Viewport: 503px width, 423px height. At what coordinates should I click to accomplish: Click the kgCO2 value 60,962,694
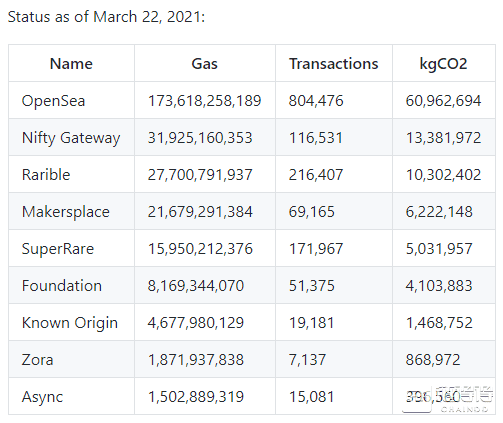tap(443, 101)
